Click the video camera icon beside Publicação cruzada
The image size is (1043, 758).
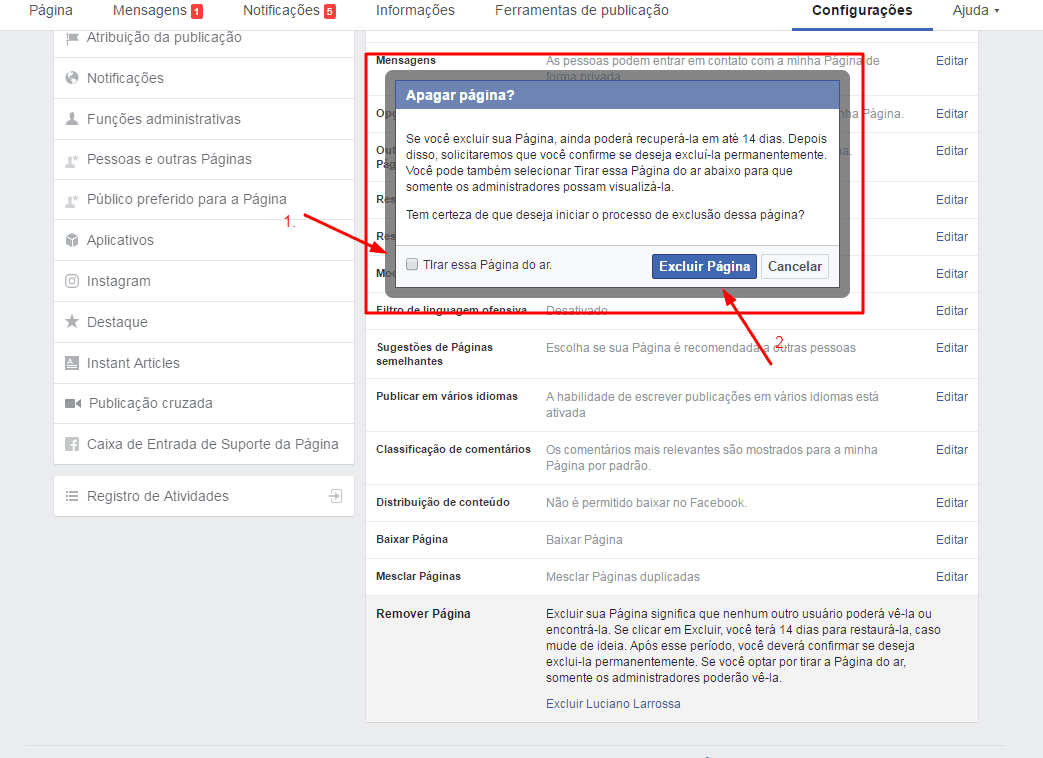pyautogui.click(x=73, y=404)
